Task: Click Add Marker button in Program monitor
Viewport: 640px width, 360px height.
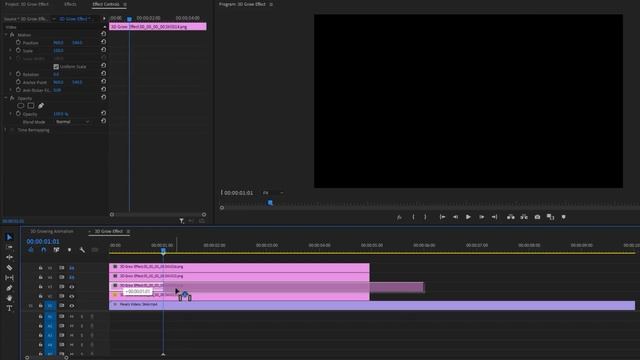Action: coord(564,217)
